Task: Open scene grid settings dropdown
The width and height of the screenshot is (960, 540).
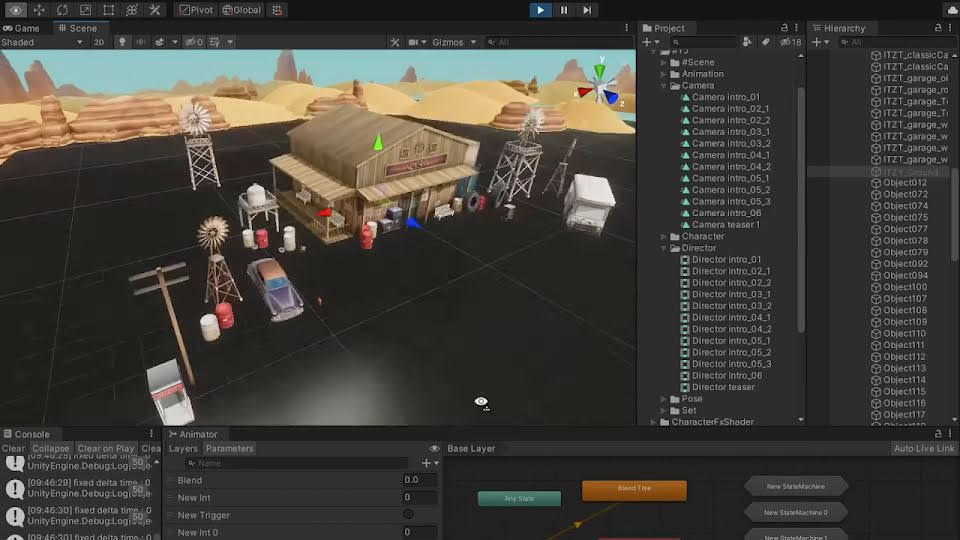Action: pyautogui.click(x=230, y=42)
